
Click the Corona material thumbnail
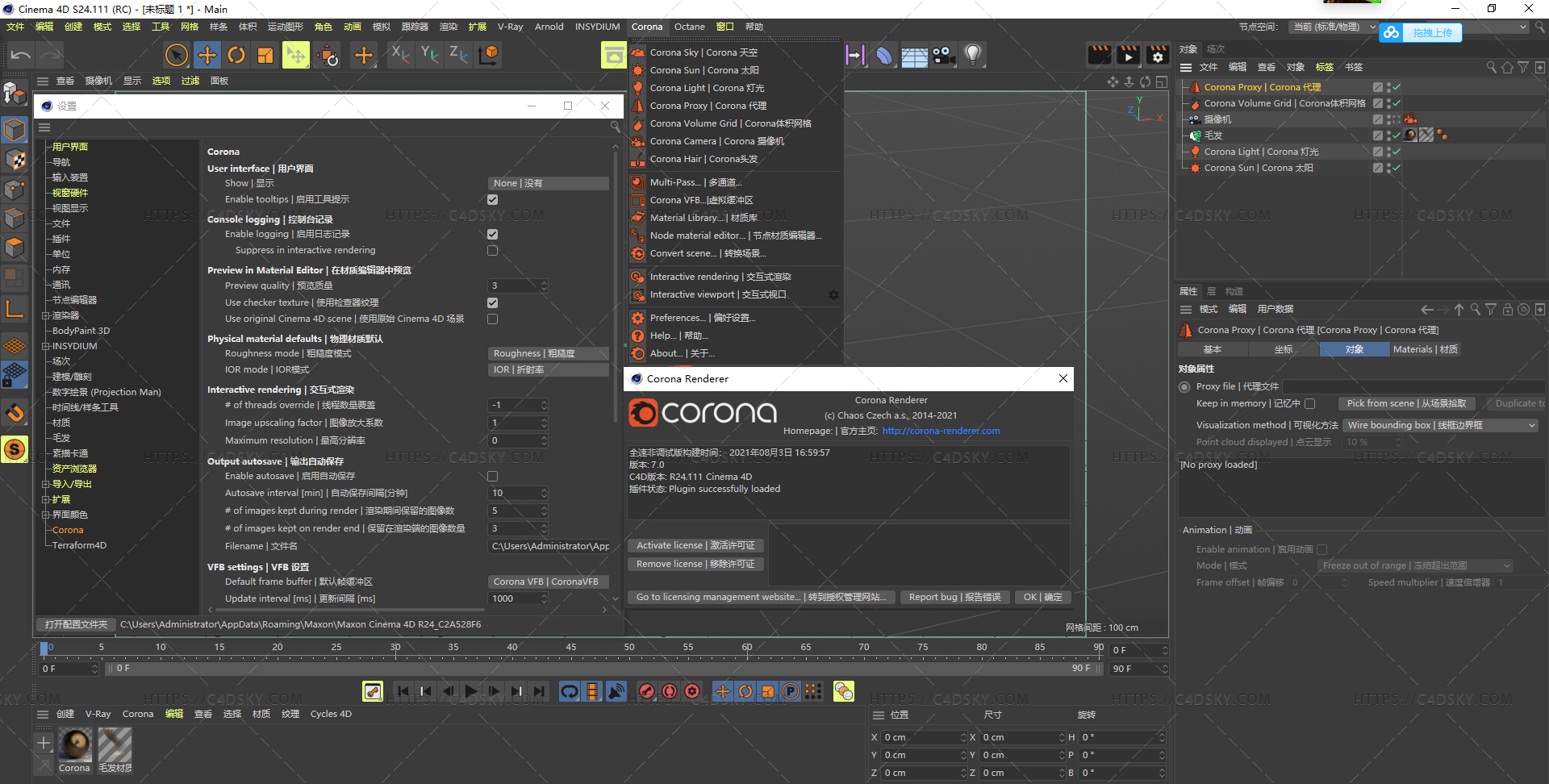coord(75,744)
